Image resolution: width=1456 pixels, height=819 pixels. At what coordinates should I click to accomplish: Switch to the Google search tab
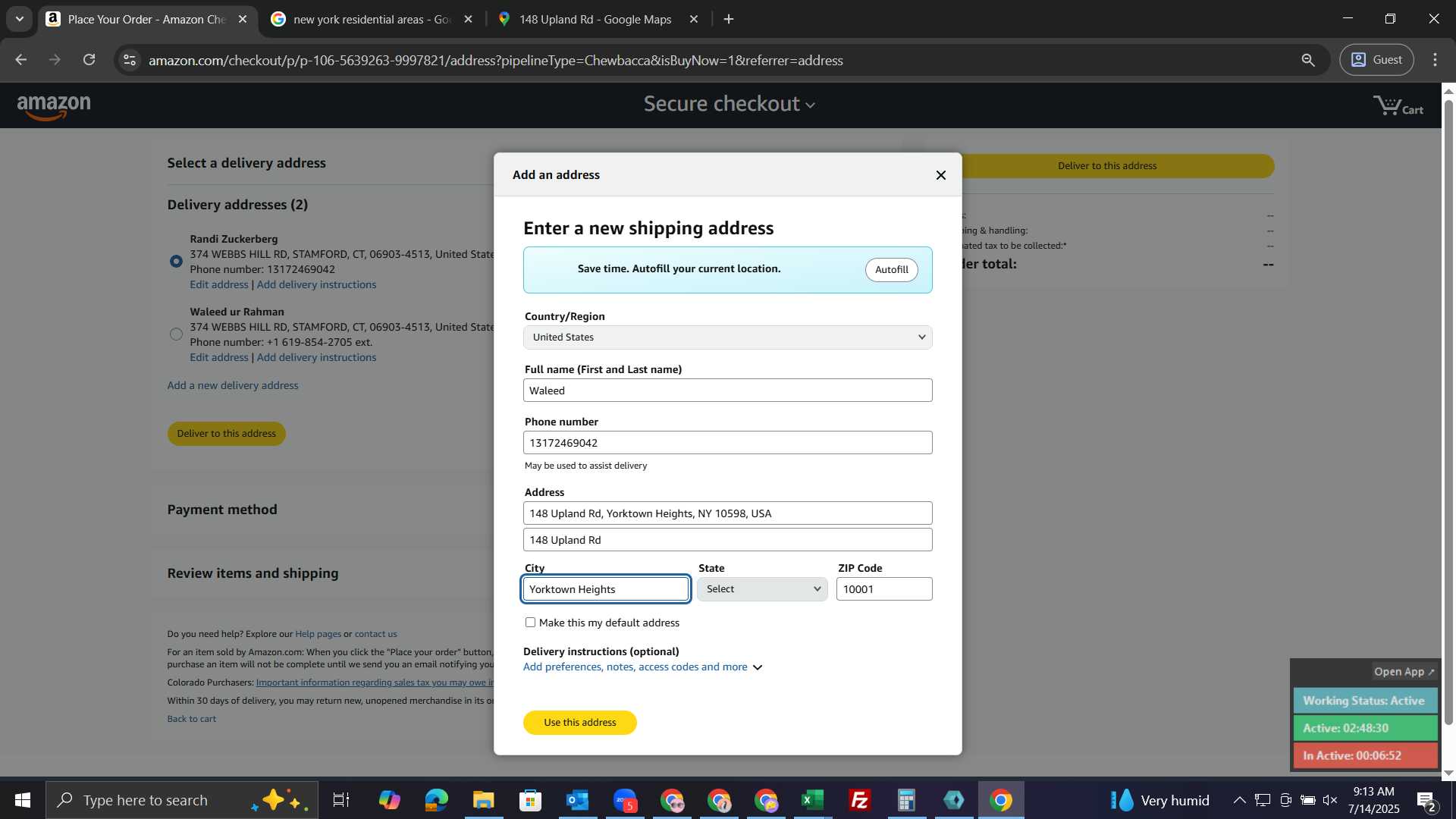tap(372, 20)
